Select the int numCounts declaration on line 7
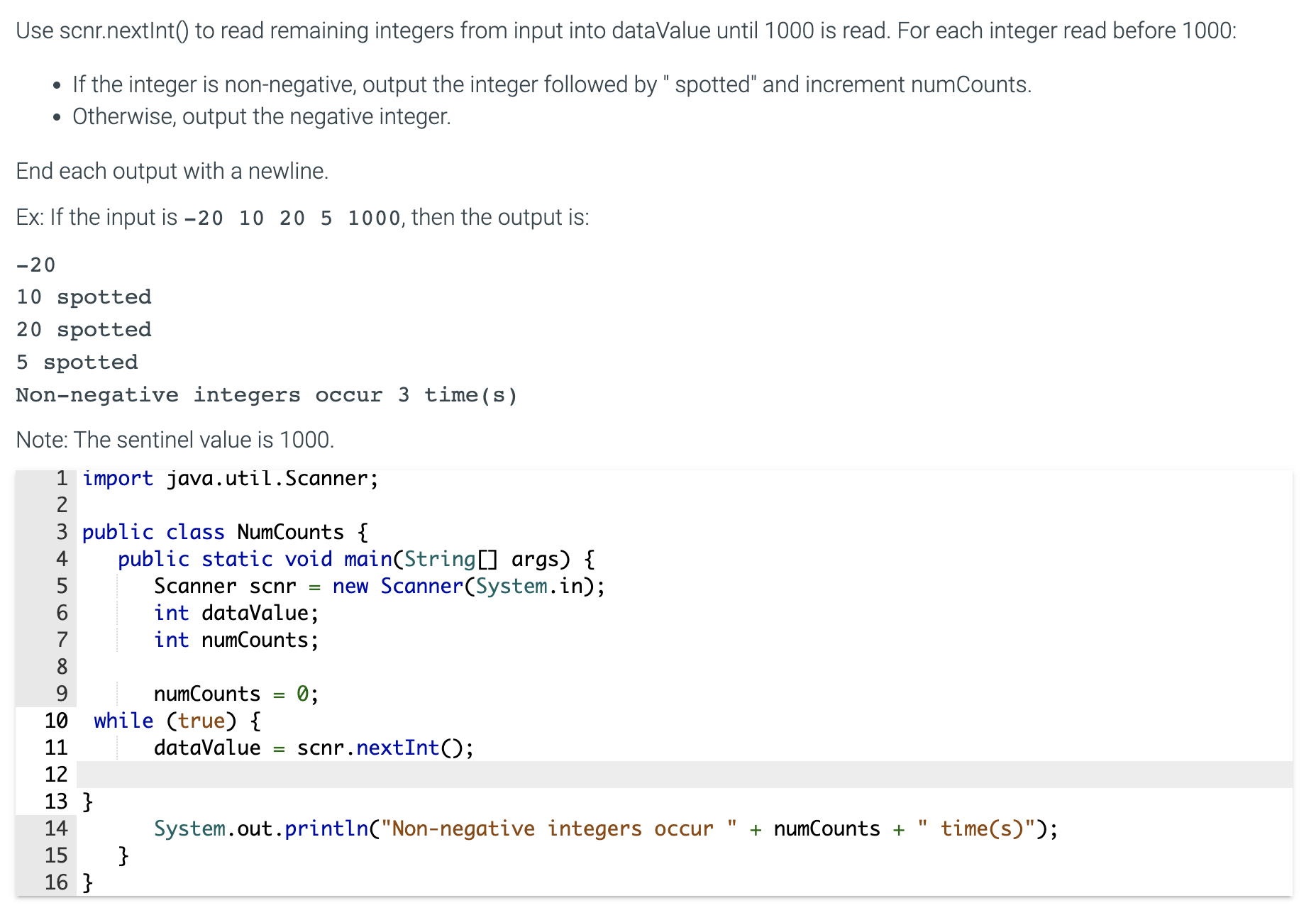 [x=236, y=639]
